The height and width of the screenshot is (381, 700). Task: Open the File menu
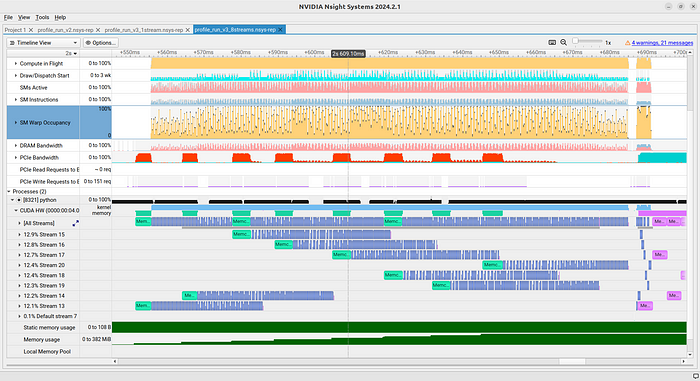click(x=8, y=17)
